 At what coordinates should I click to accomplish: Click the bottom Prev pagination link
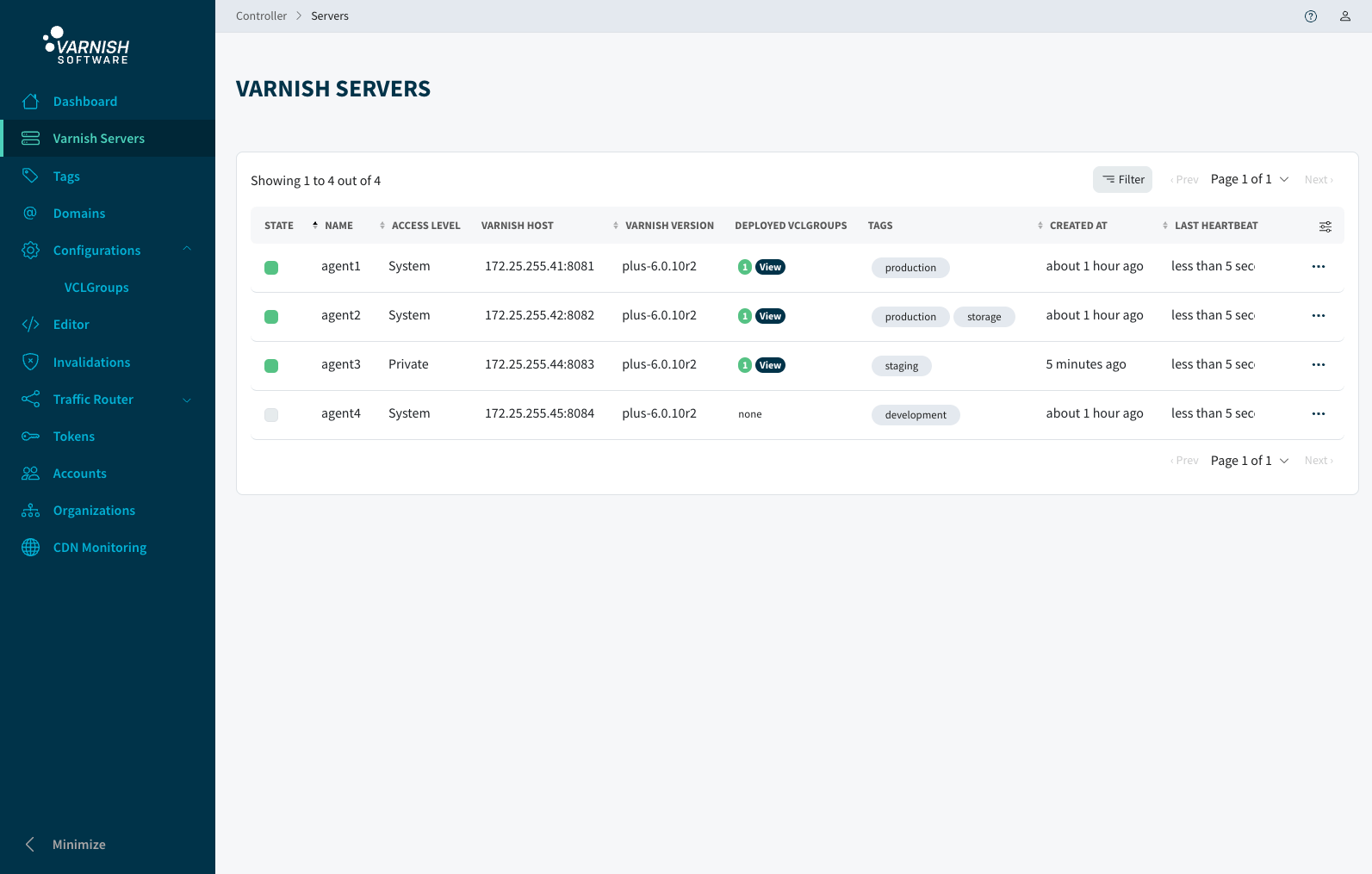coord(1185,461)
